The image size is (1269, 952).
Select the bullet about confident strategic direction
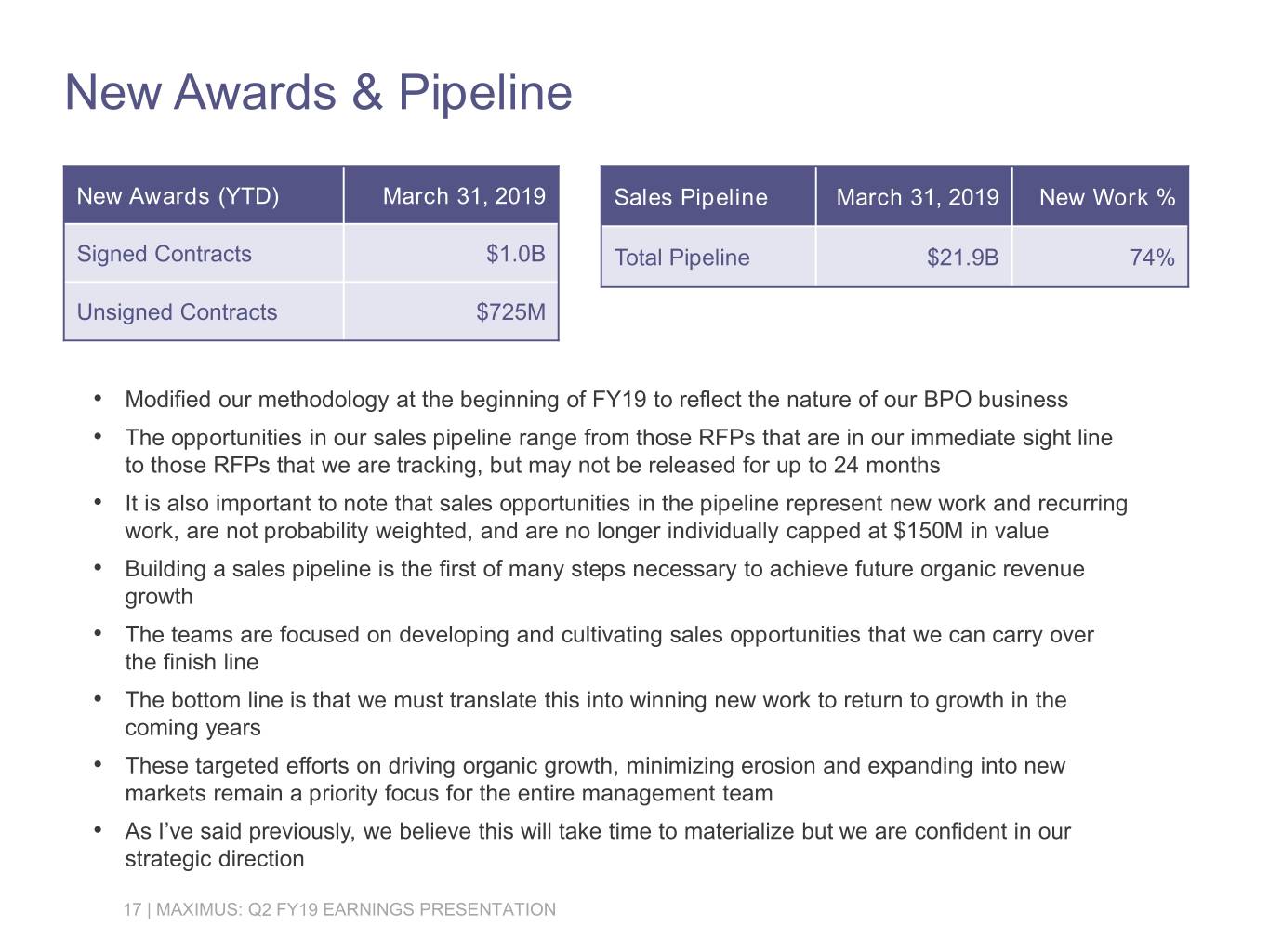[x=597, y=844]
